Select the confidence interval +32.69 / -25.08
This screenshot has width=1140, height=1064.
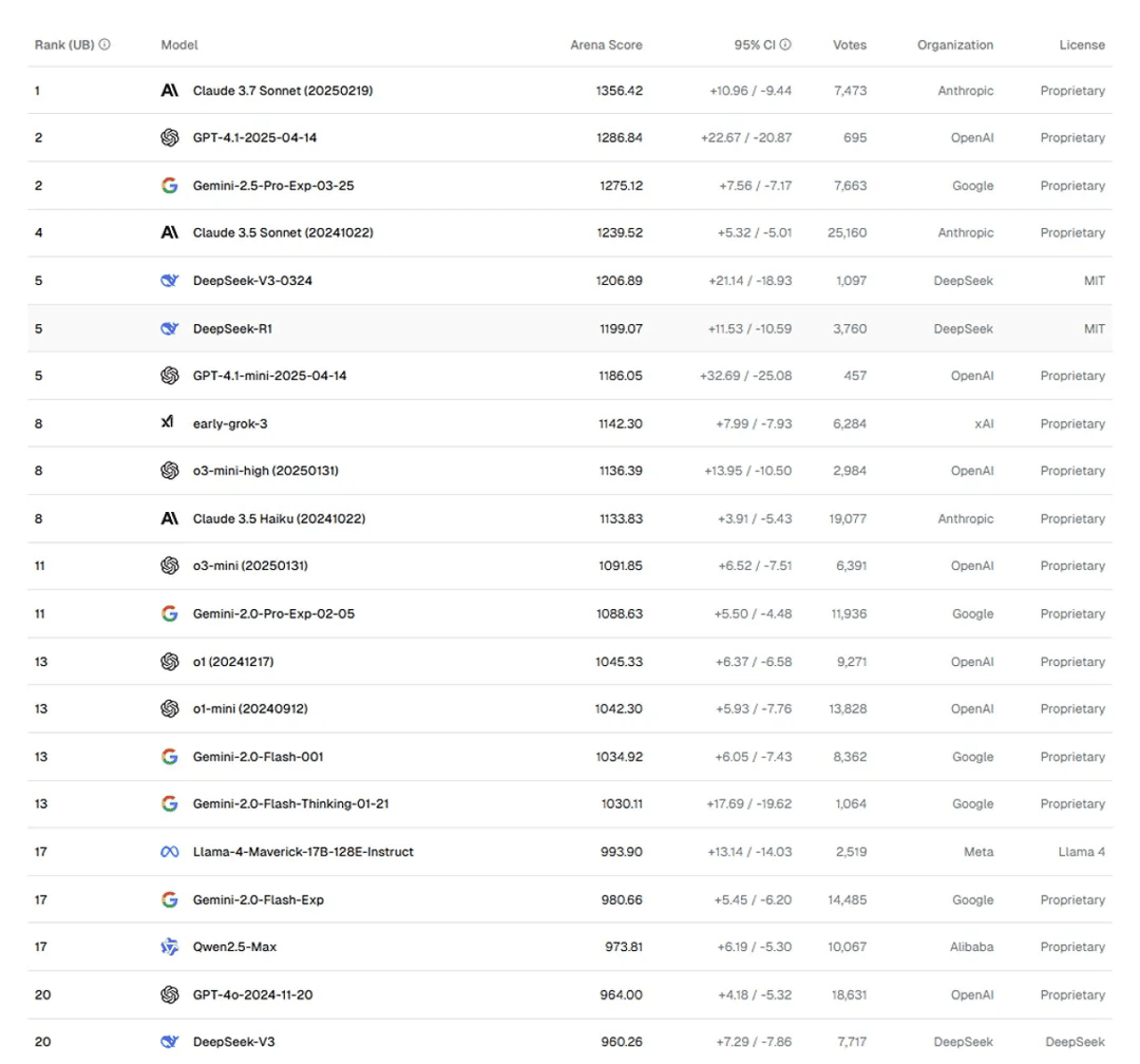[746, 376]
